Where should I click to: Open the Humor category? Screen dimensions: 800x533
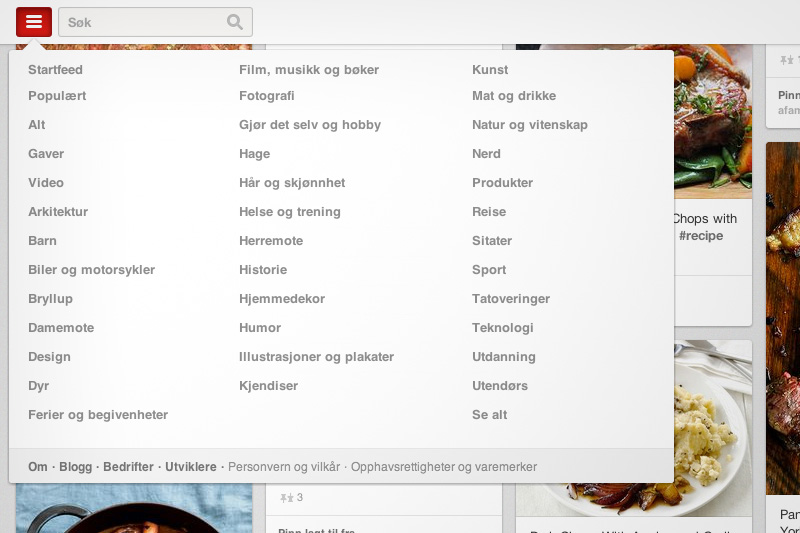(x=260, y=328)
